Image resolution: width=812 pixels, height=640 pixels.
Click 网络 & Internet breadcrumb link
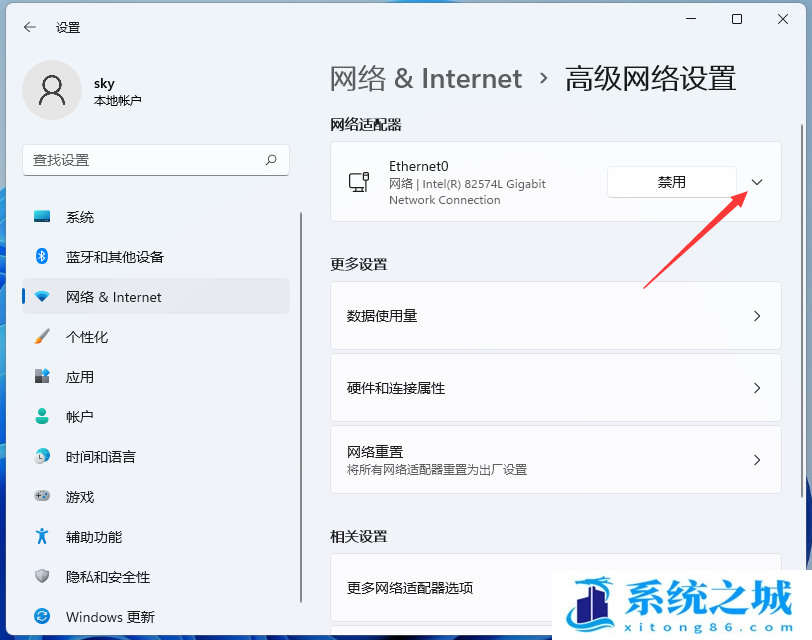426,79
